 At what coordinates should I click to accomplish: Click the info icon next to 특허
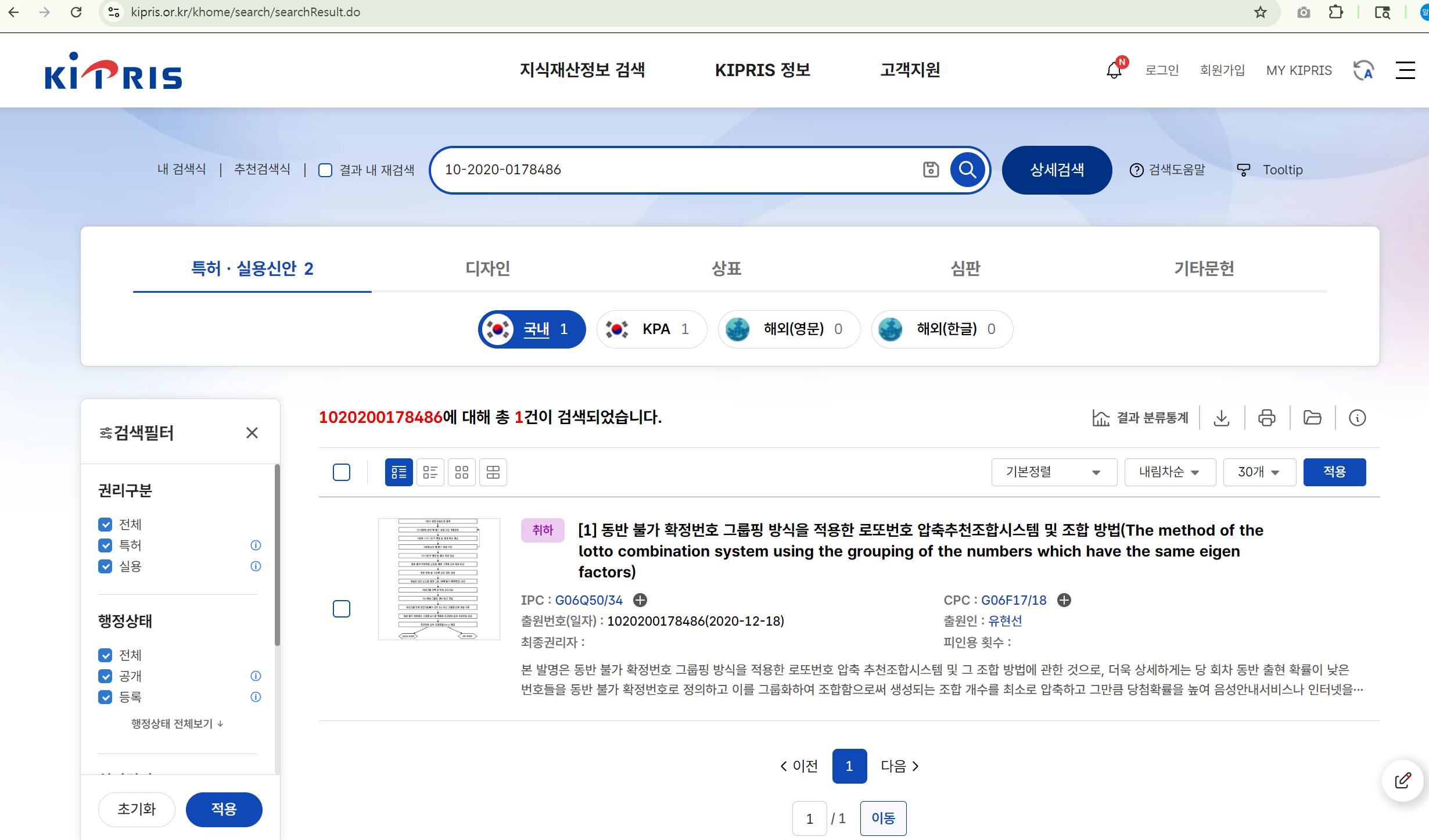tap(256, 545)
